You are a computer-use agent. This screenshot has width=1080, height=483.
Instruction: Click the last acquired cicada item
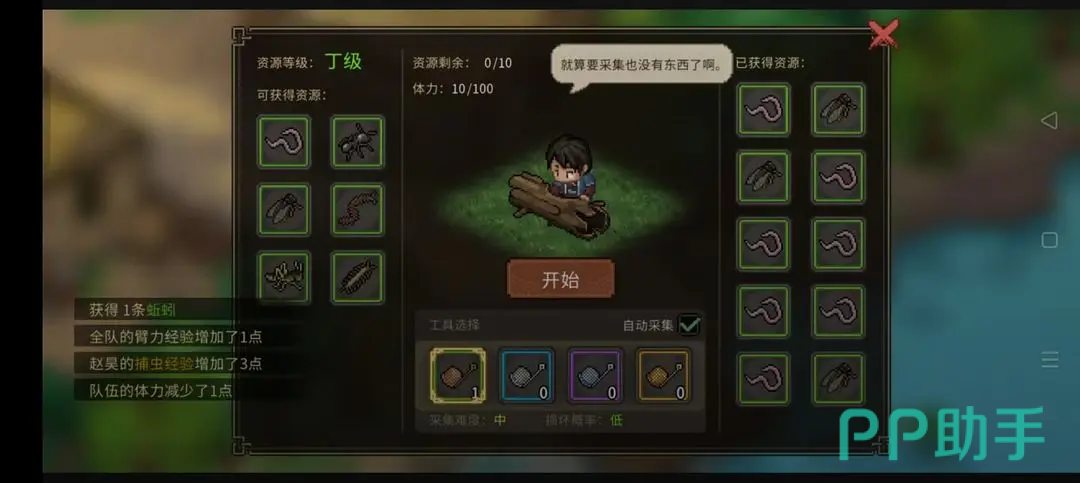[838, 378]
